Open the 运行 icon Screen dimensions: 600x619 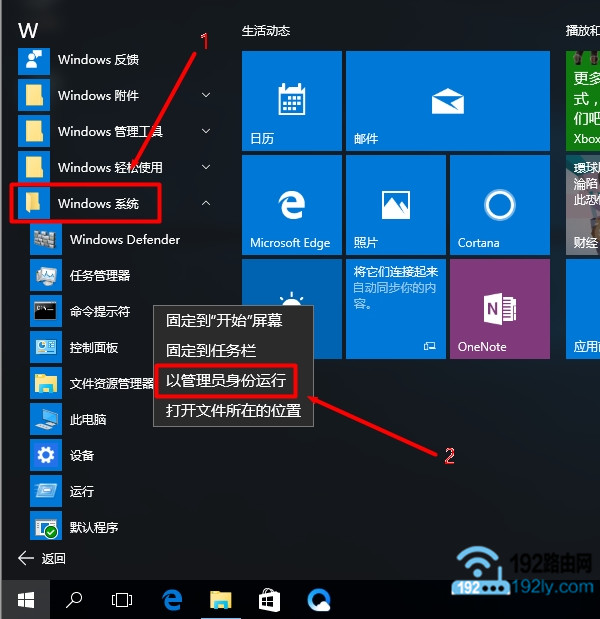[x=46, y=491]
